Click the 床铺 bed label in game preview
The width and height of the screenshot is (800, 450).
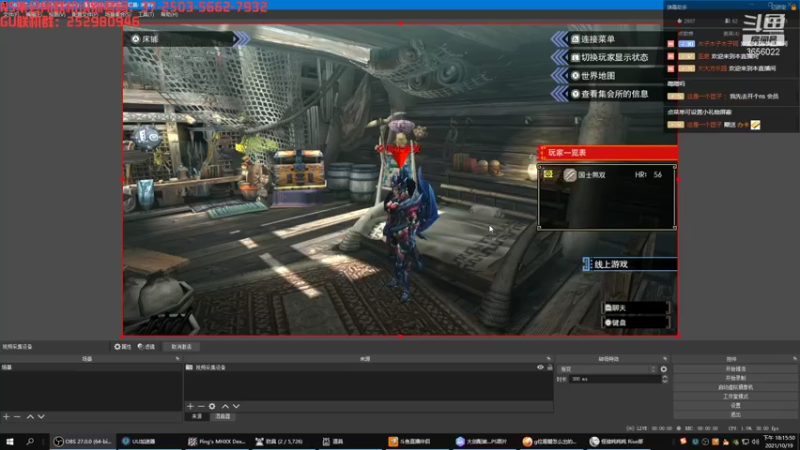150,39
